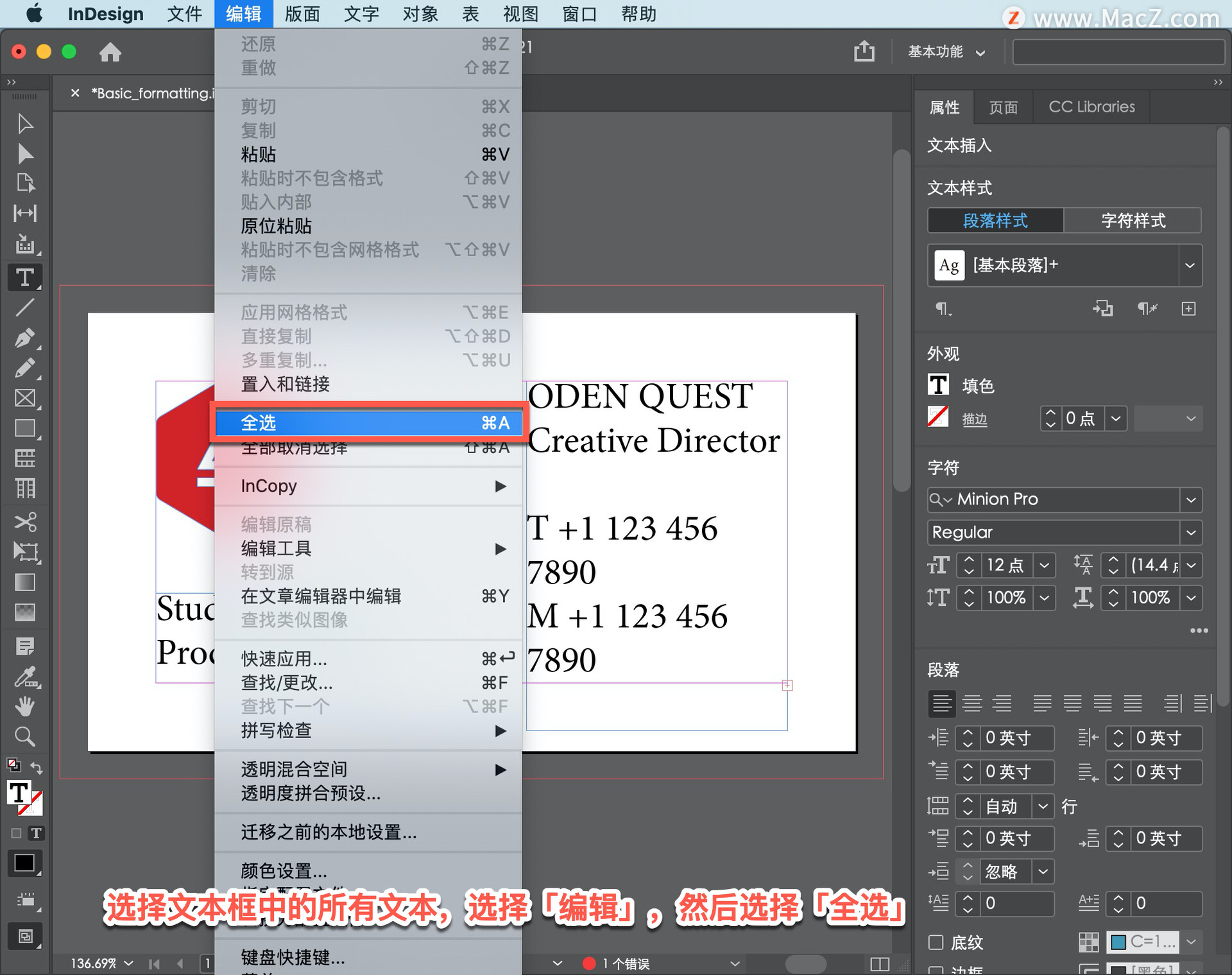Screen dimensions: 1232x975
Task: Switch to the CC Libraries tab
Action: tap(1091, 107)
